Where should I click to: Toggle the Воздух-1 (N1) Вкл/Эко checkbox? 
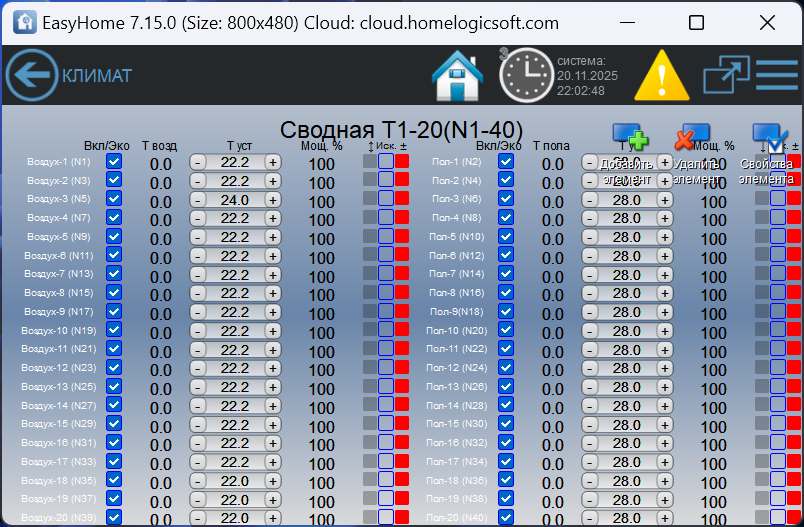[114, 162]
